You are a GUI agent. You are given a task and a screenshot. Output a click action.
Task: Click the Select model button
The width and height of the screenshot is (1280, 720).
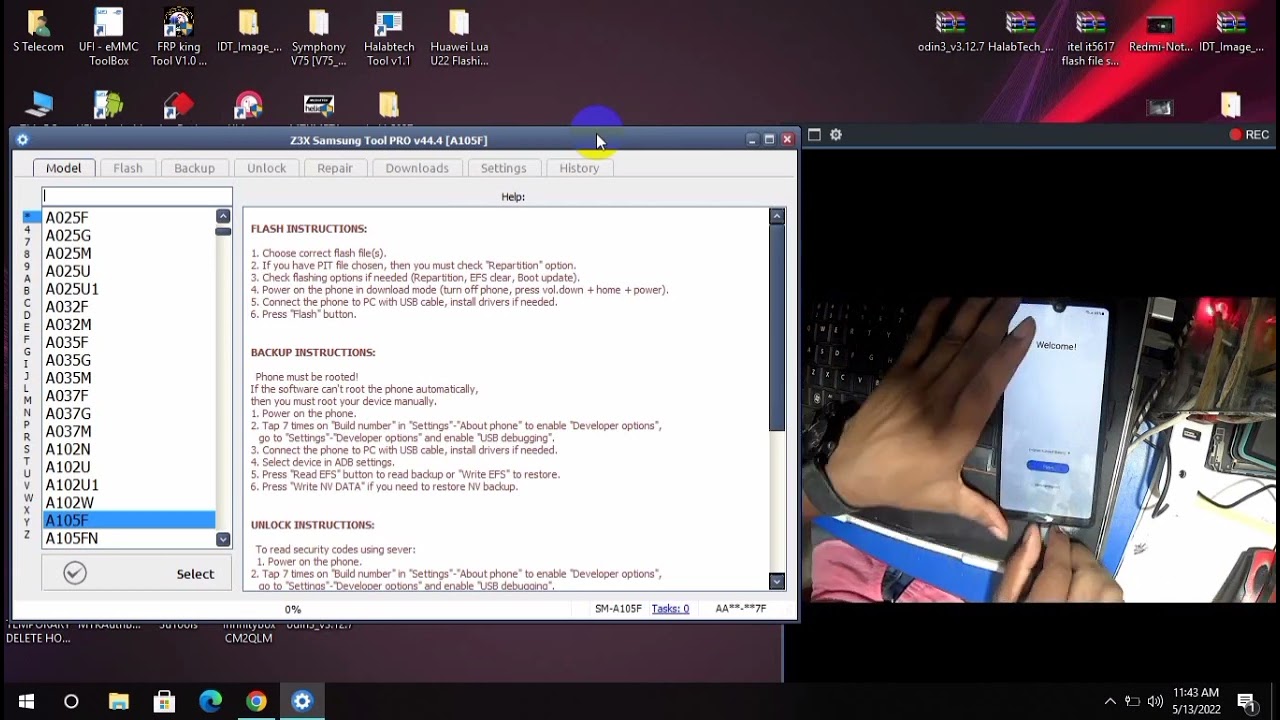pyautogui.click(x=136, y=573)
